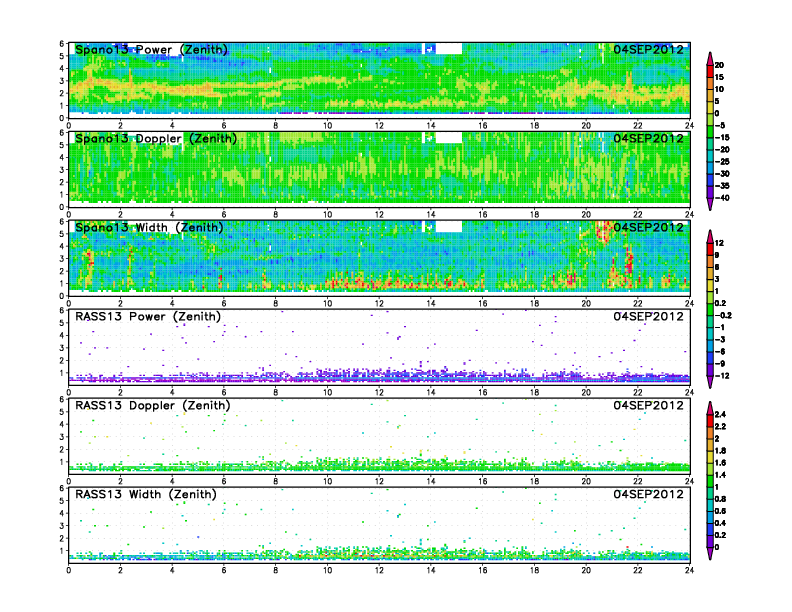Click the "RASS13 Width (Zenith)" panel title
Viewport: 792px width, 612px height.
coord(146,494)
